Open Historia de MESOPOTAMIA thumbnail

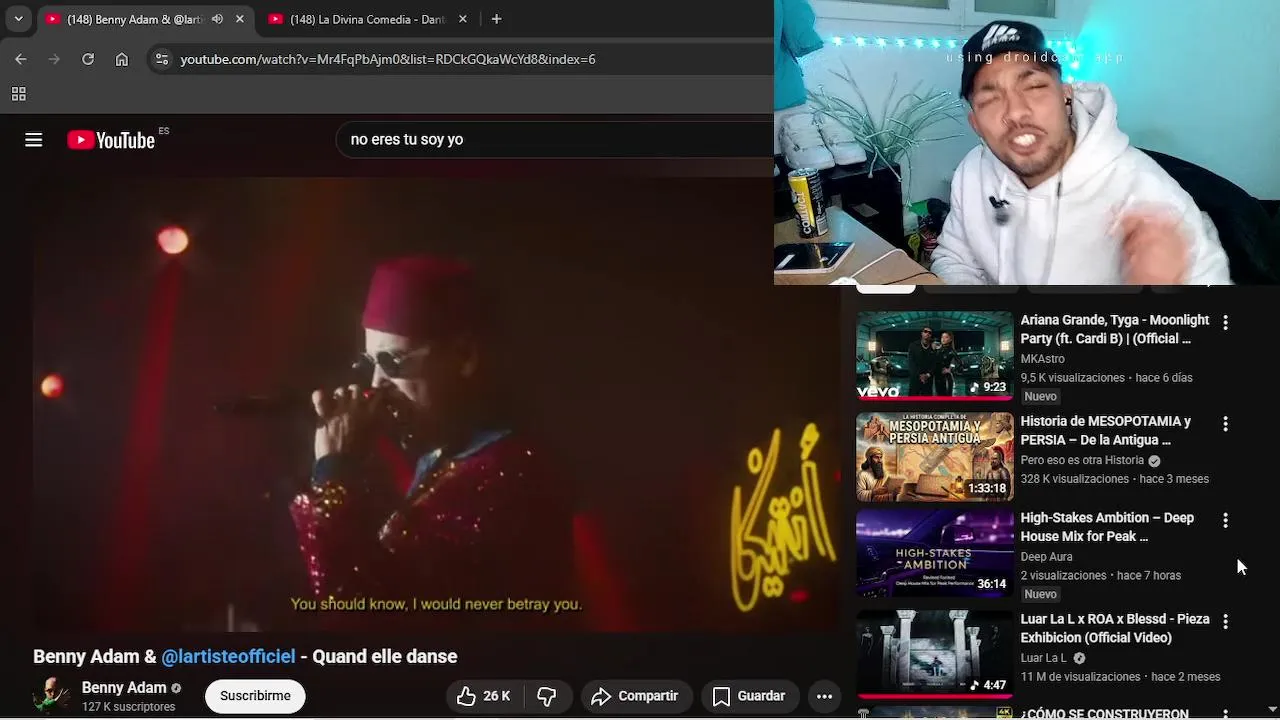934,457
